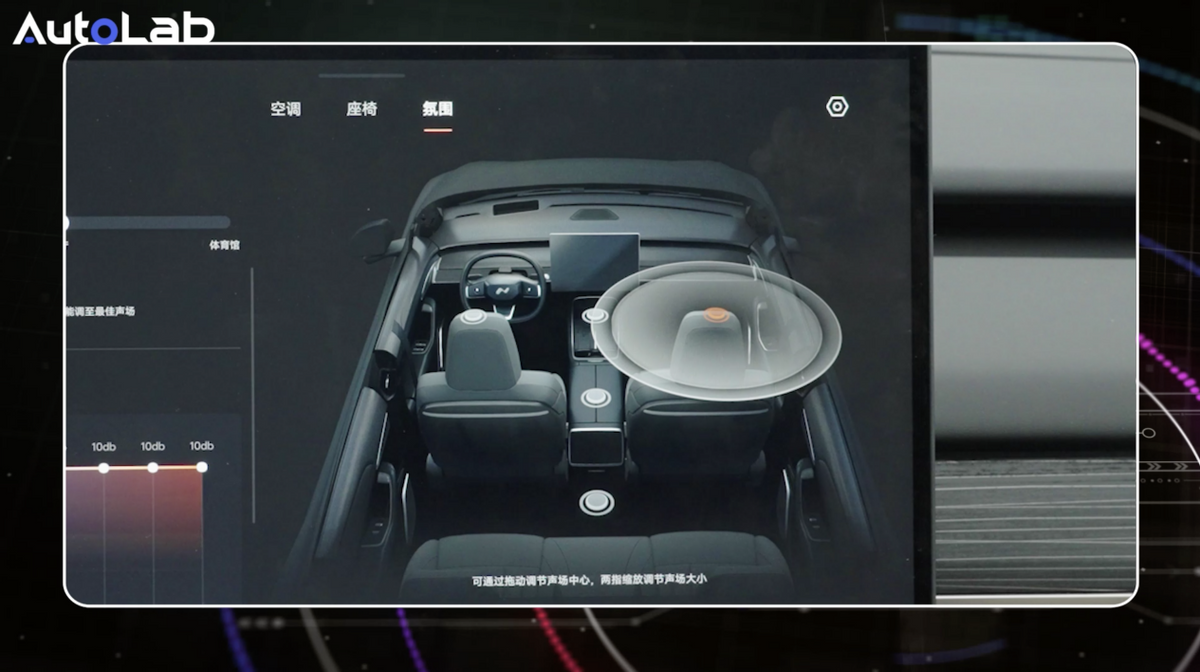1200x672 pixels.
Task: Select the rear center floor sound point
Action: [x=596, y=502]
